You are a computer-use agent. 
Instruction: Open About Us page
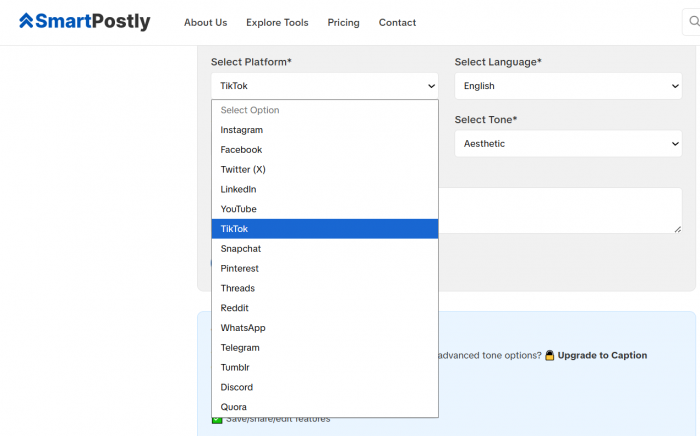pos(205,22)
